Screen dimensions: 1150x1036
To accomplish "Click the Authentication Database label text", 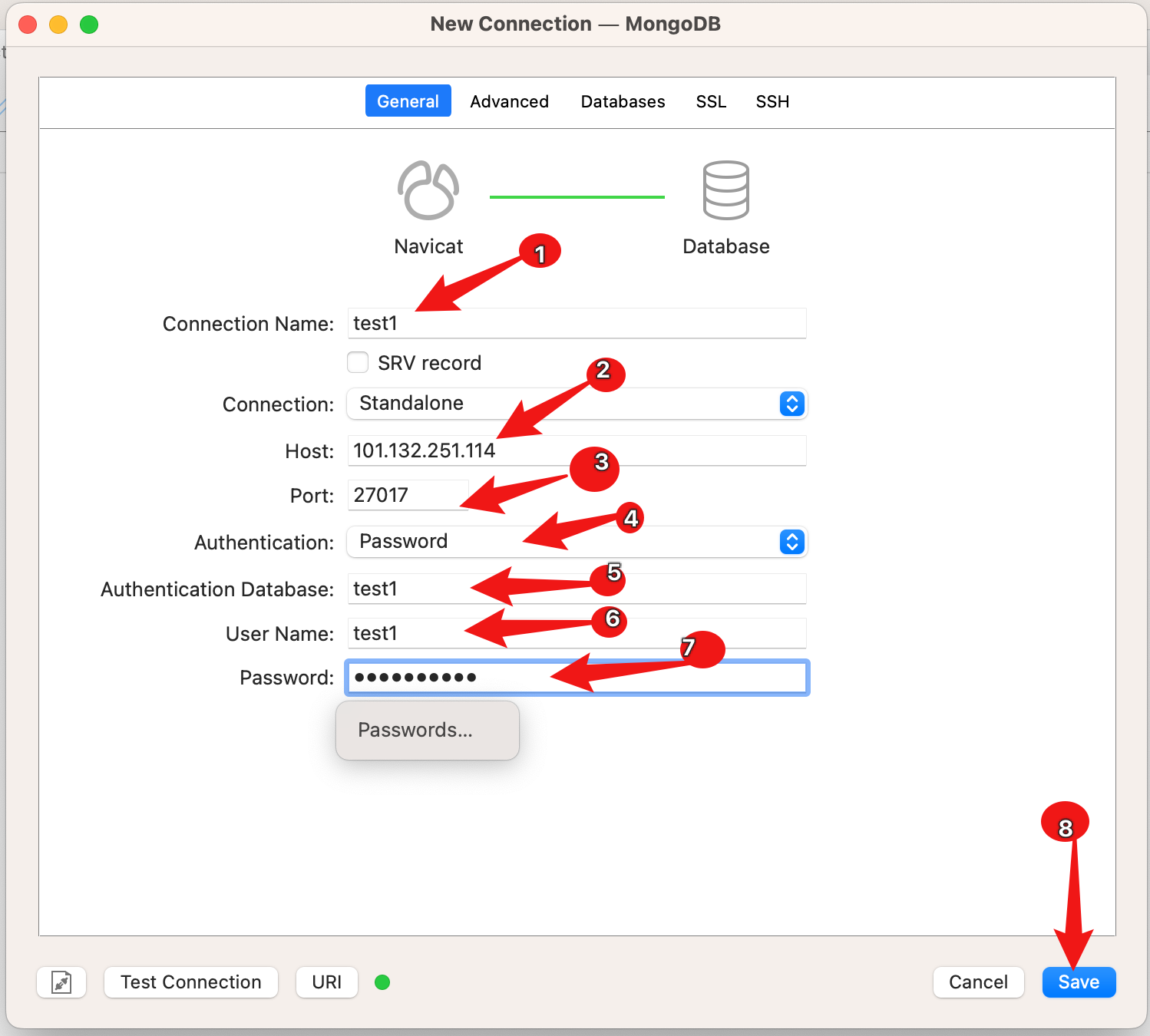I will click(217, 589).
